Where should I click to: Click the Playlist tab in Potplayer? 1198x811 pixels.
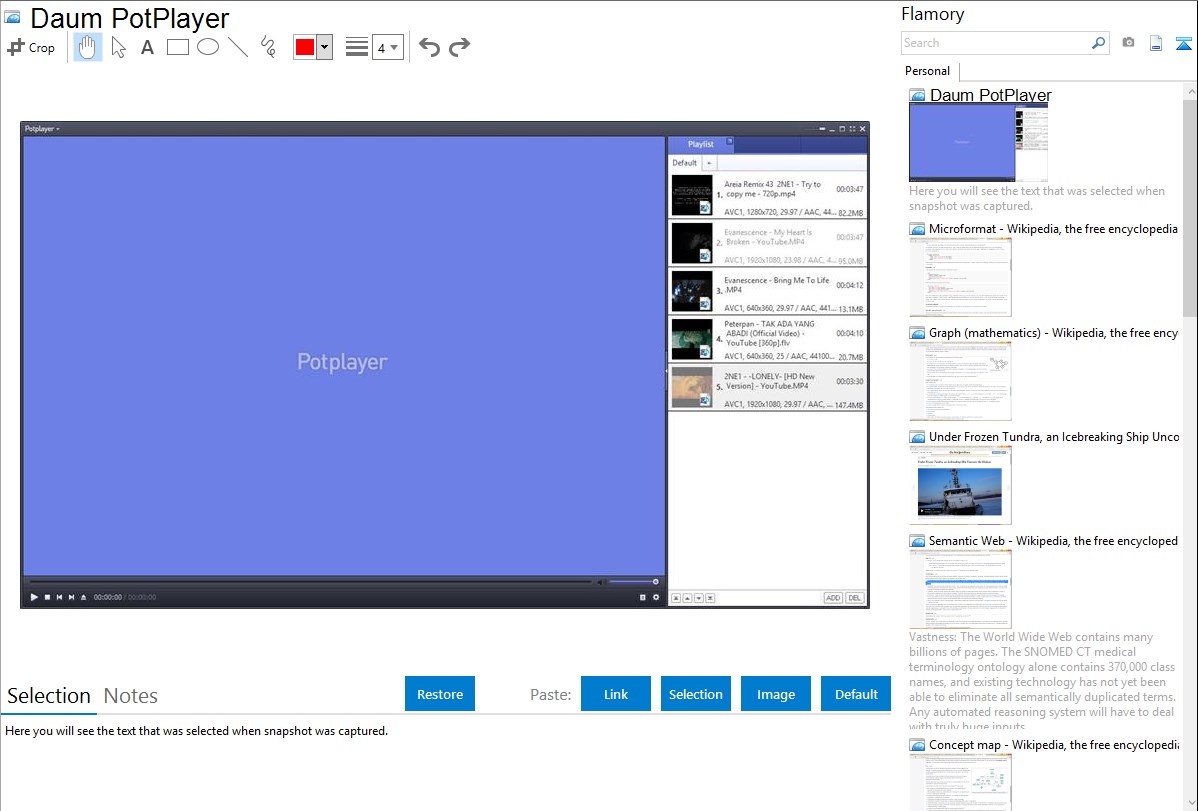point(700,144)
